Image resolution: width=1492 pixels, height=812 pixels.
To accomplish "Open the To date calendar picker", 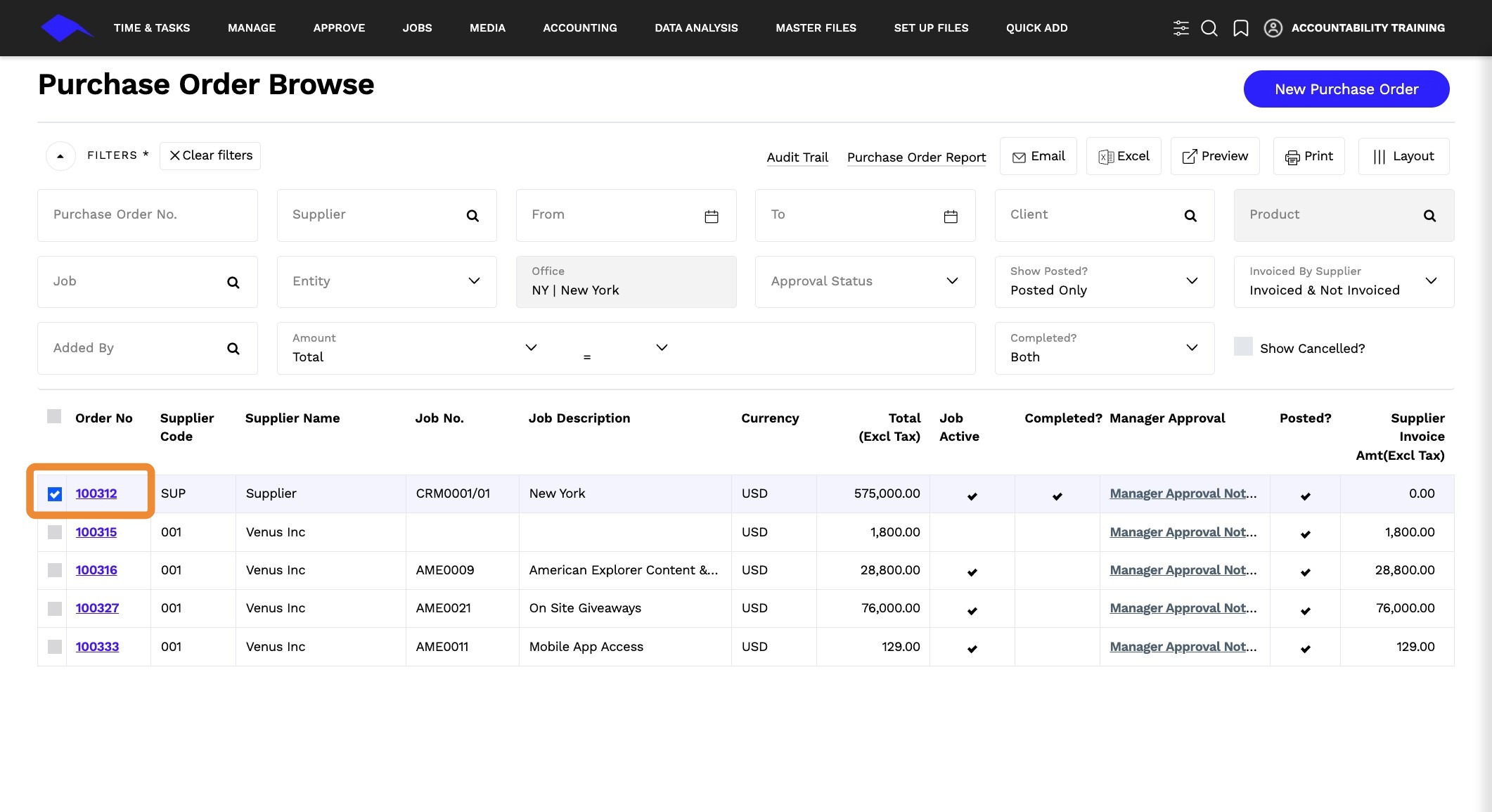I will [x=951, y=217].
